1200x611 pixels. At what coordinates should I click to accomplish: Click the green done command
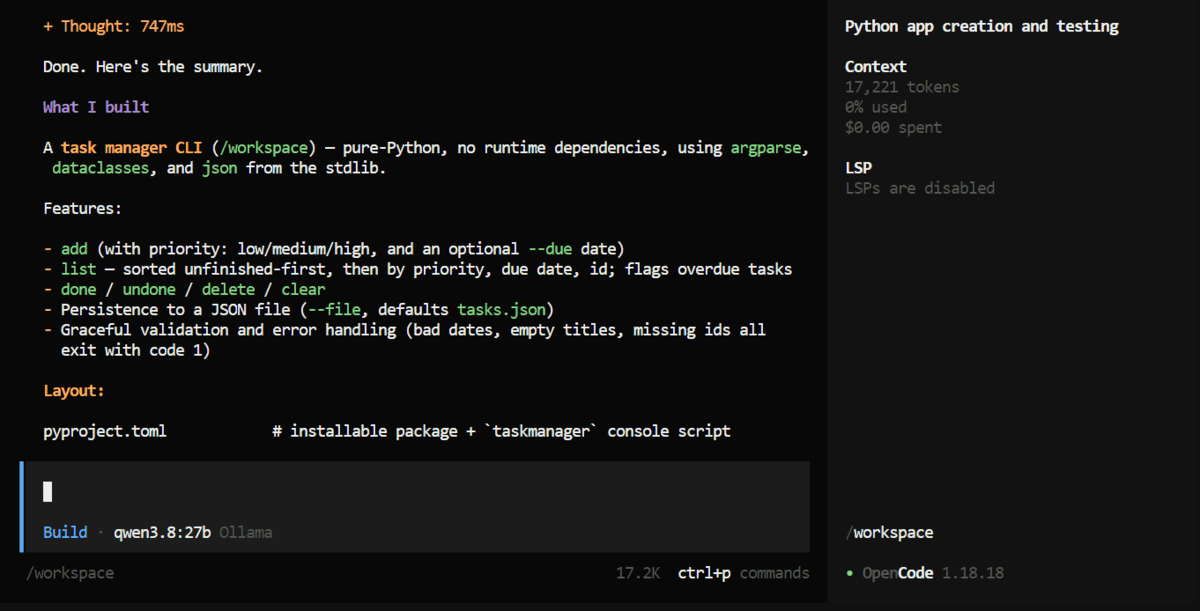(78, 289)
